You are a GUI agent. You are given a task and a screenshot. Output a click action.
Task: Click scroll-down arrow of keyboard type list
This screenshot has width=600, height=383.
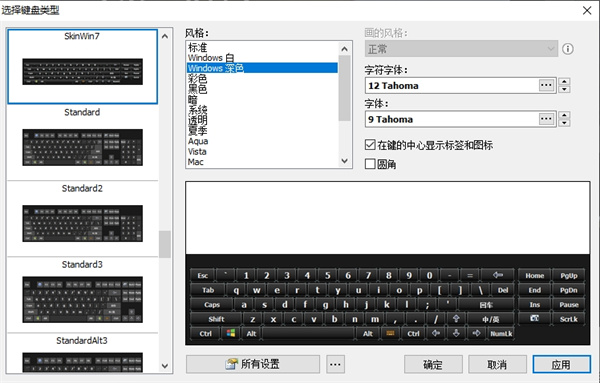pyautogui.click(x=165, y=366)
